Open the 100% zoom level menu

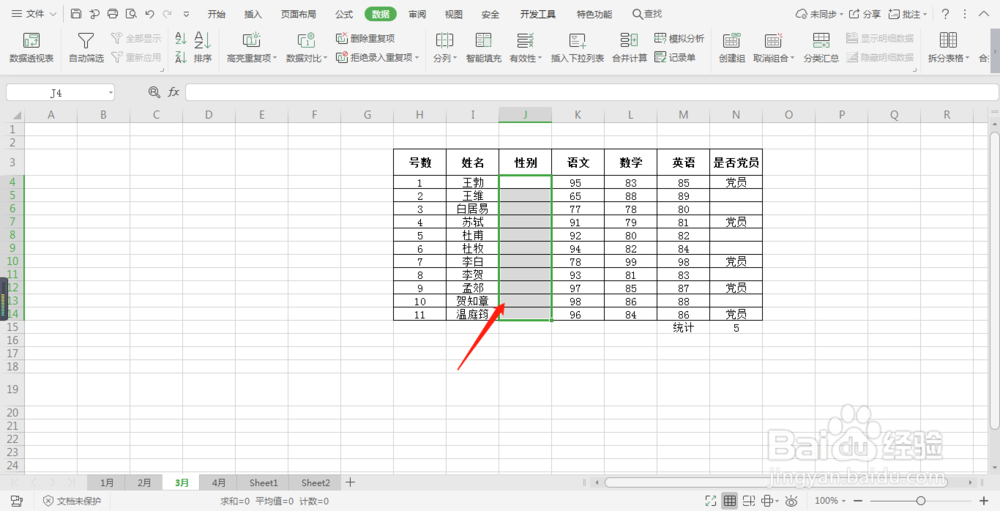[x=830, y=501]
